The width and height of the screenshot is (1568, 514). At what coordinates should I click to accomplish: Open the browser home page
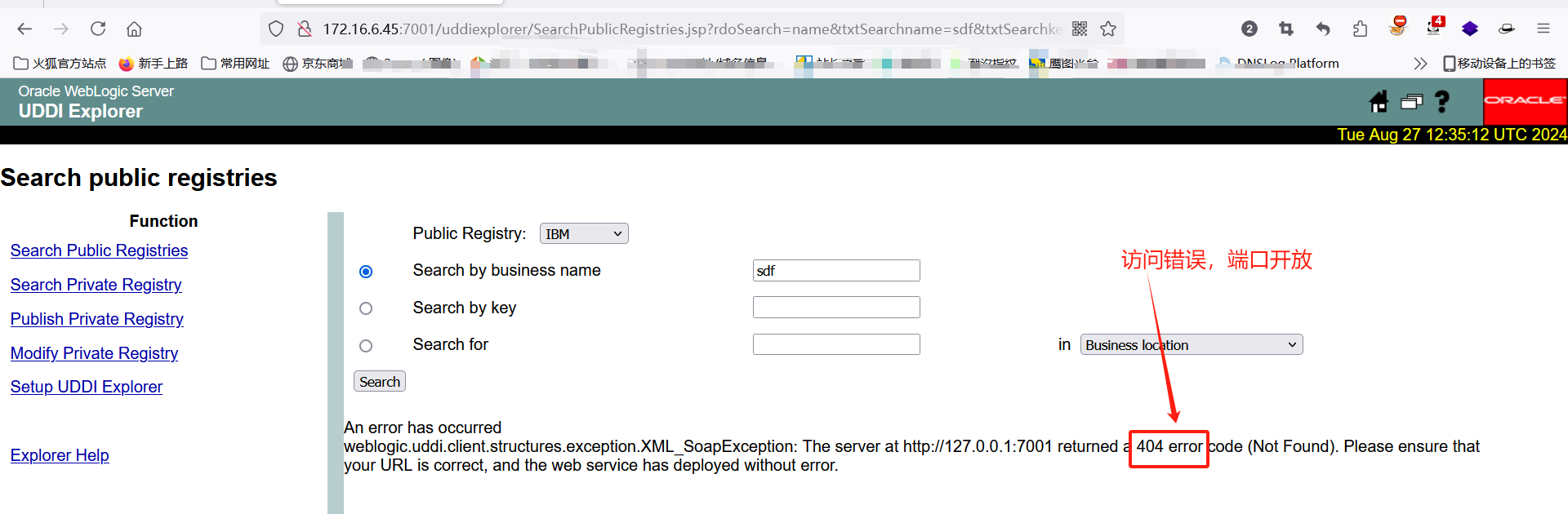[134, 29]
